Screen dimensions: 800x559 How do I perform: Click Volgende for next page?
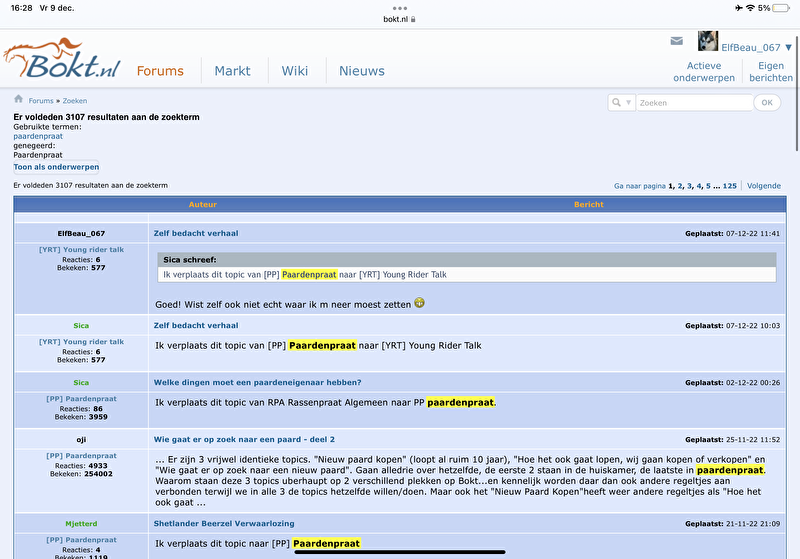[x=764, y=186]
